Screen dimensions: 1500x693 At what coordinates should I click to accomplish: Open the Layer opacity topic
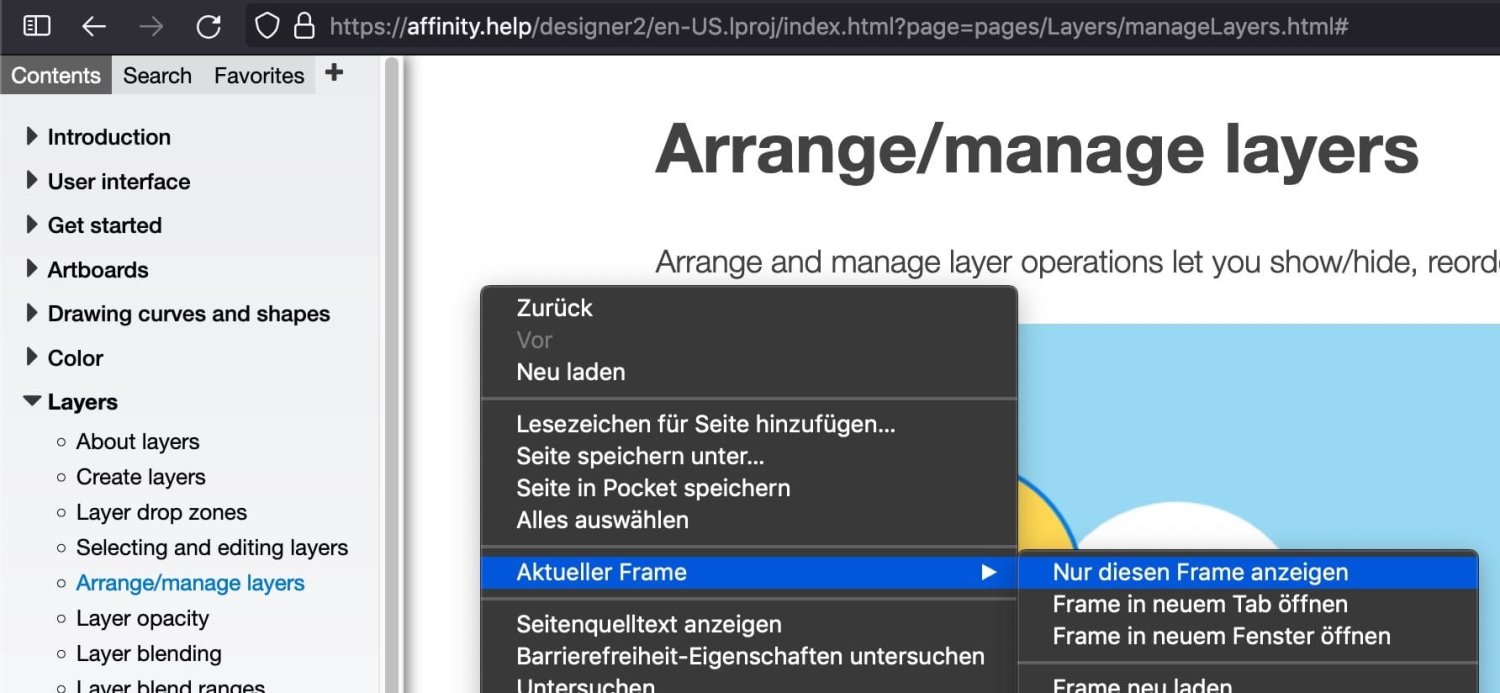point(142,618)
